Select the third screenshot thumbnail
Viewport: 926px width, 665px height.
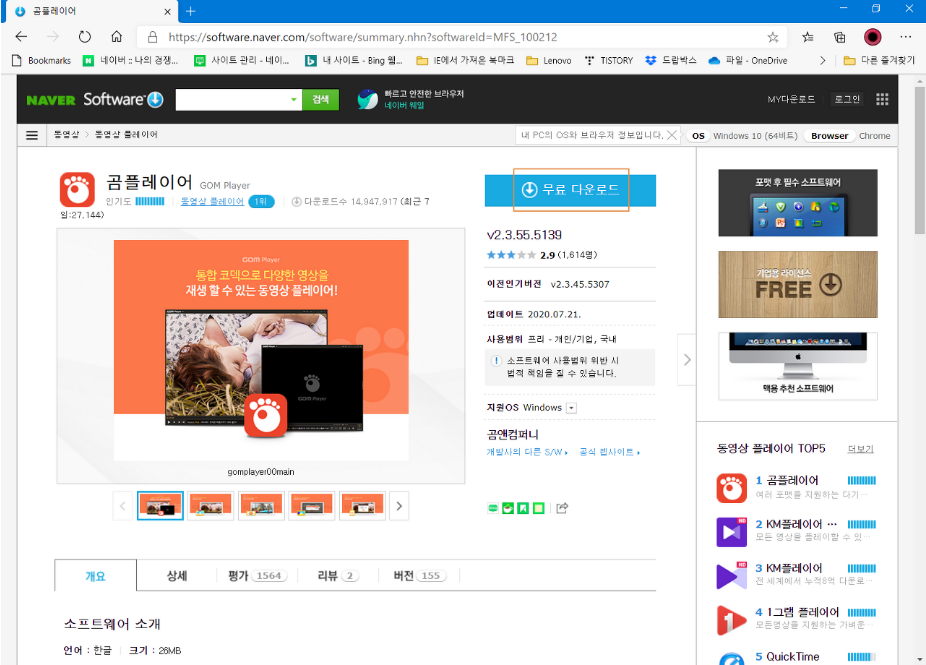[261, 506]
